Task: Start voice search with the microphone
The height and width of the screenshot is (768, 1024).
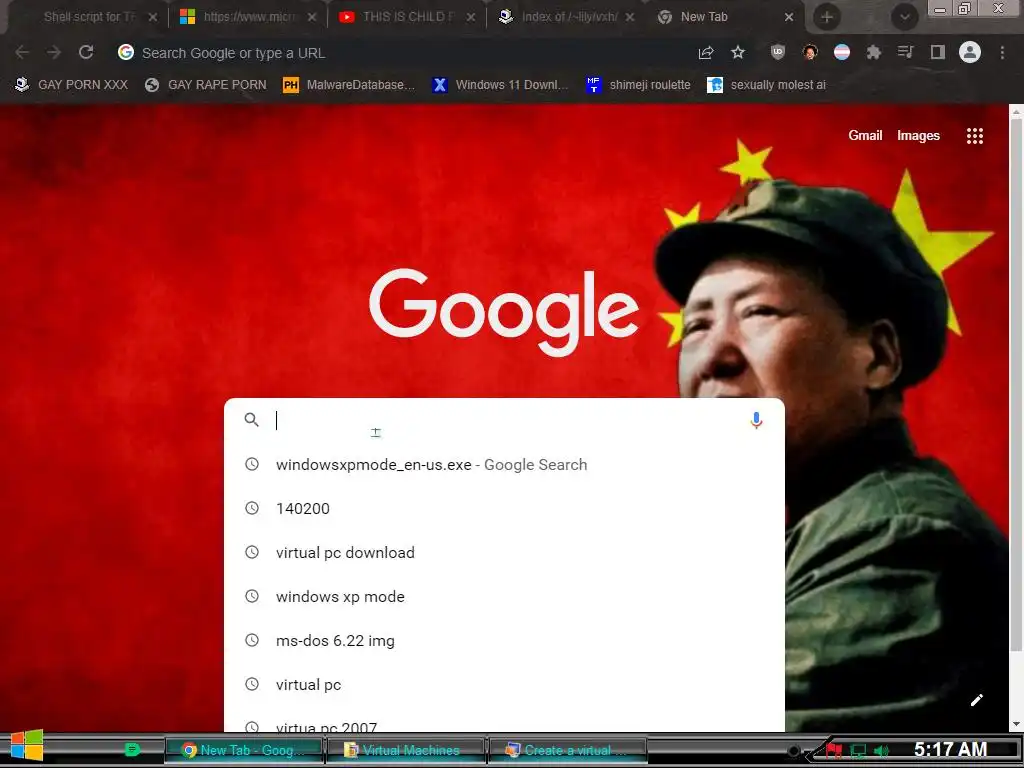Action: tap(756, 420)
